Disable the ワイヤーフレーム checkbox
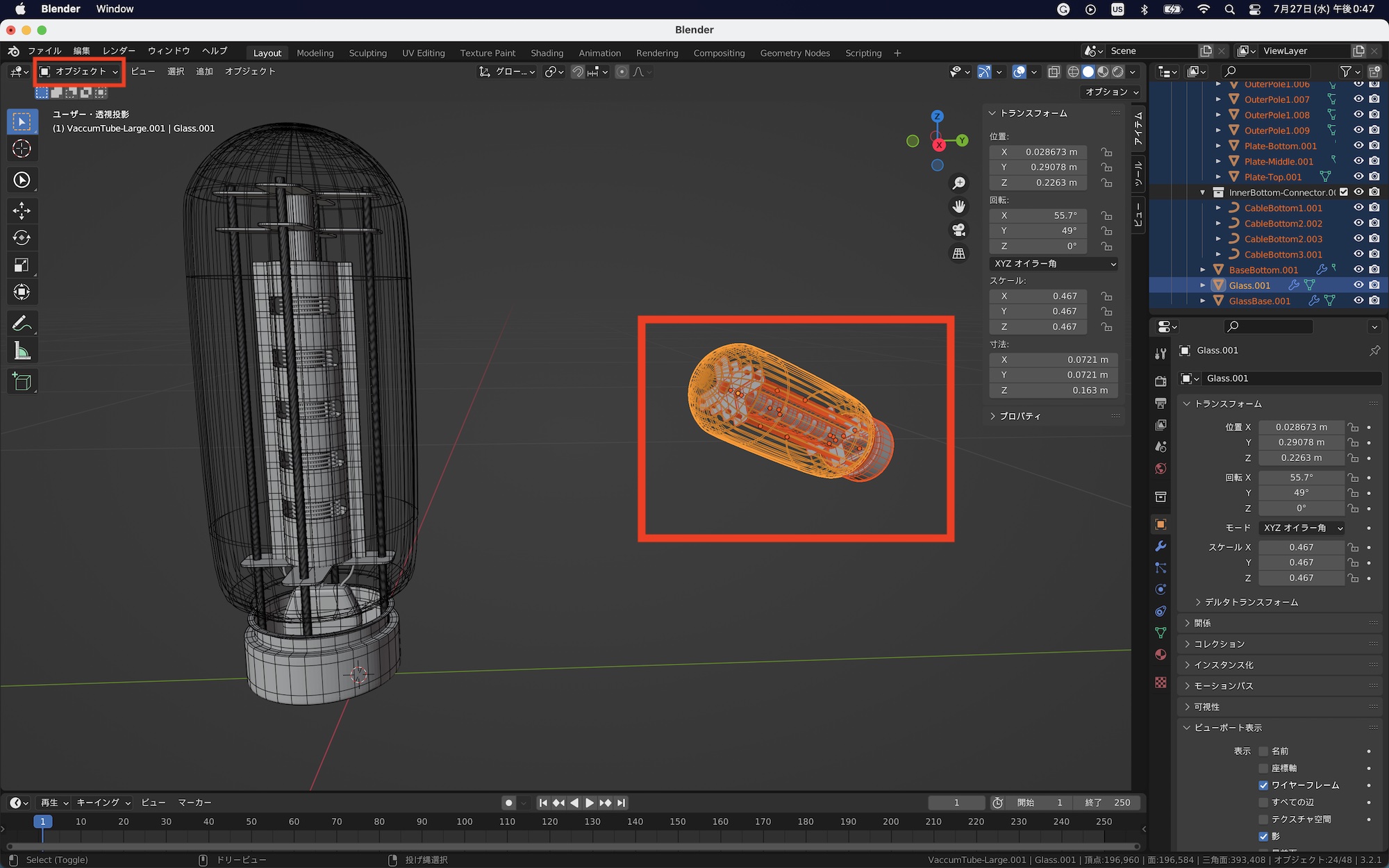Viewport: 1389px width, 868px height. 1263,785
